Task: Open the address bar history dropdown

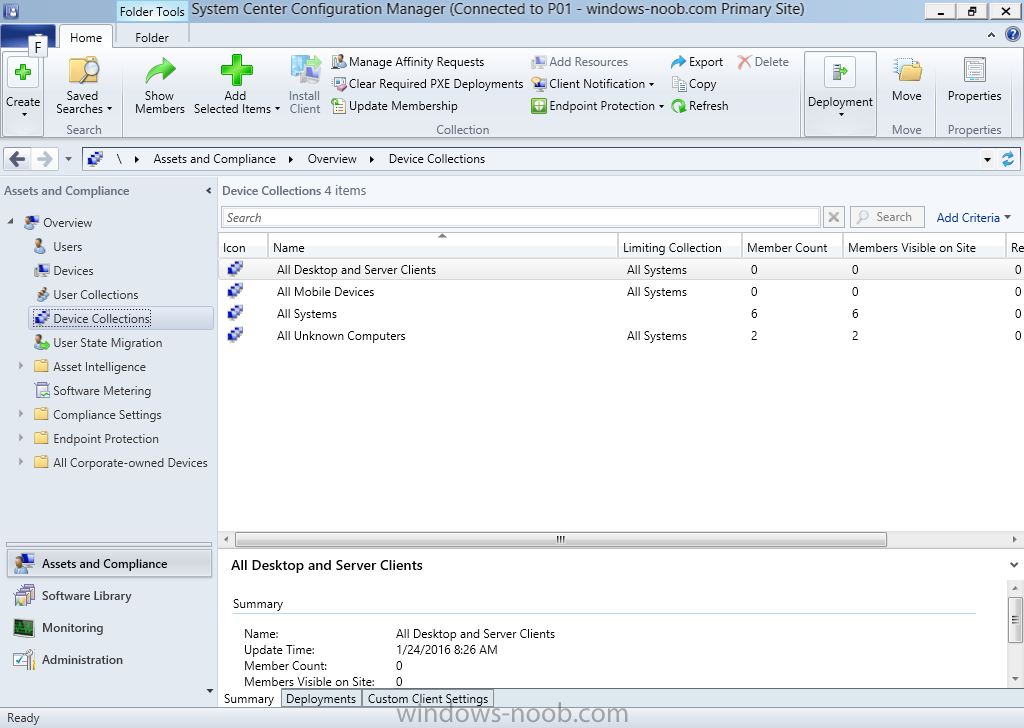Action: (x=987, y=159)
